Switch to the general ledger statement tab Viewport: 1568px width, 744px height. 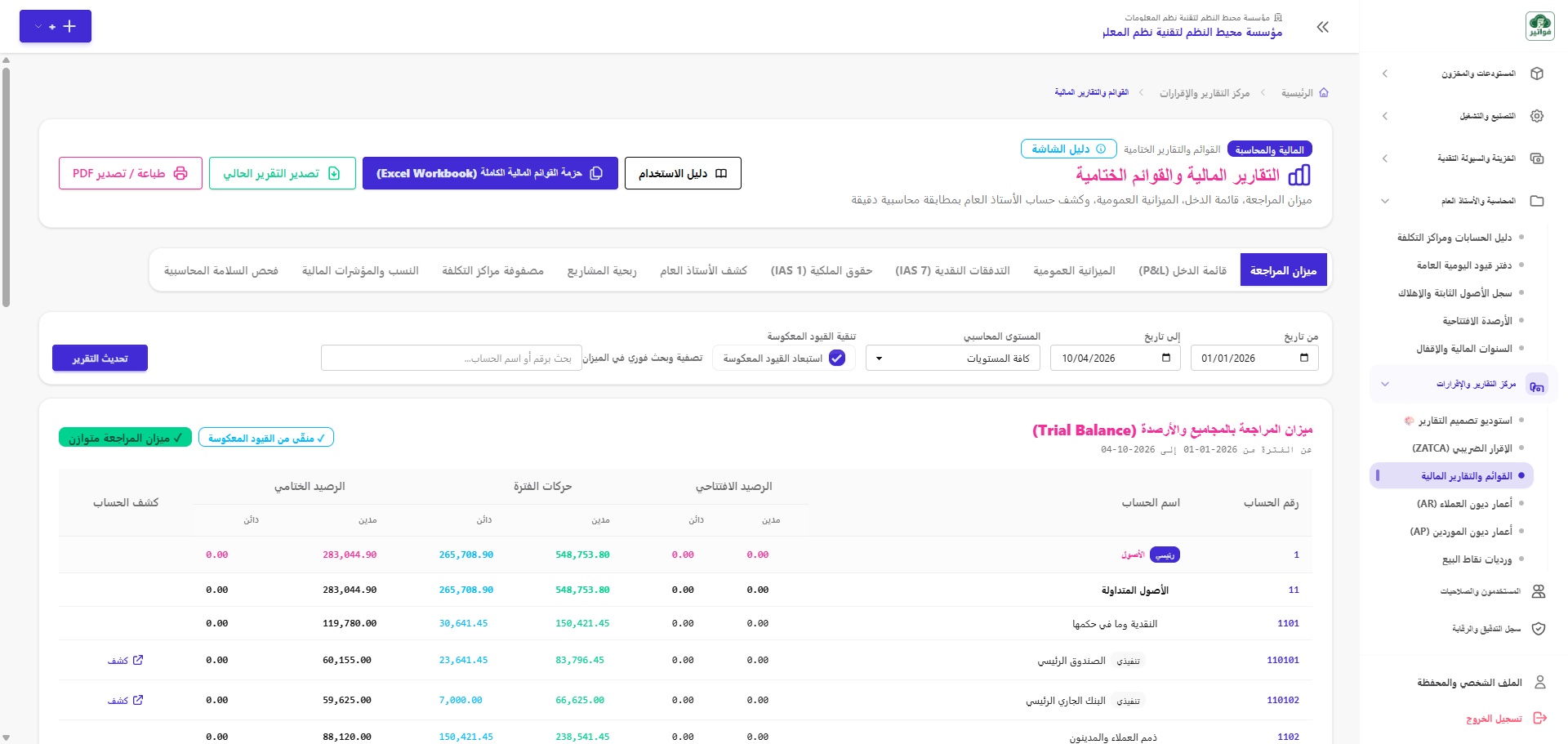pos(703,270)
